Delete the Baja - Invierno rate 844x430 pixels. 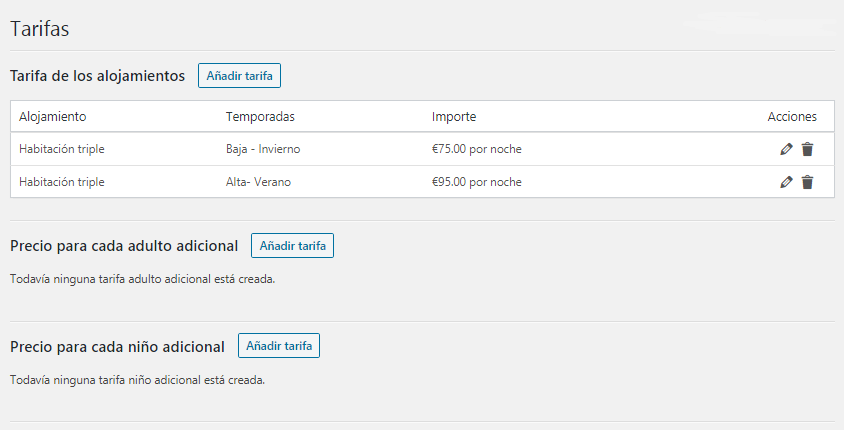pos(808,149)
